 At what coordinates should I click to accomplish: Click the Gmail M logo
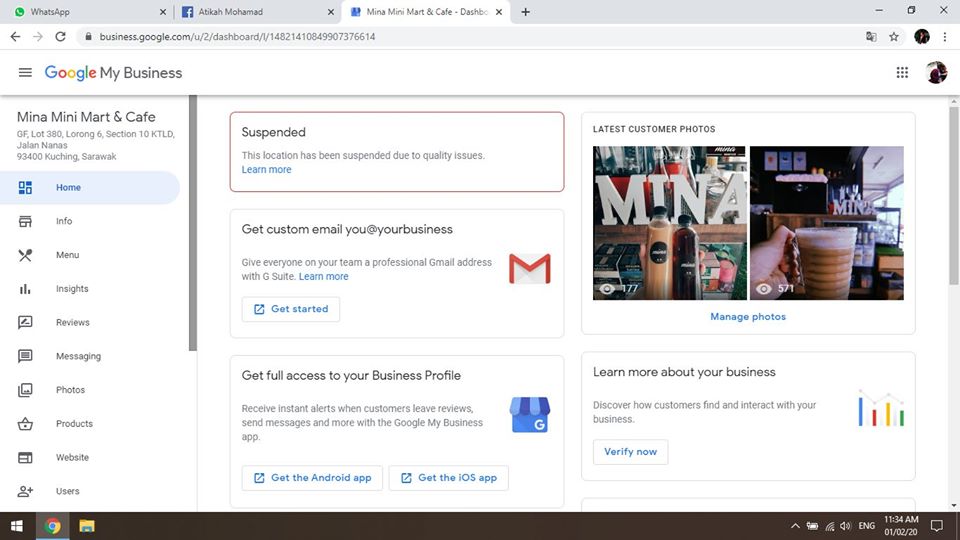click(x=530, y=269)
